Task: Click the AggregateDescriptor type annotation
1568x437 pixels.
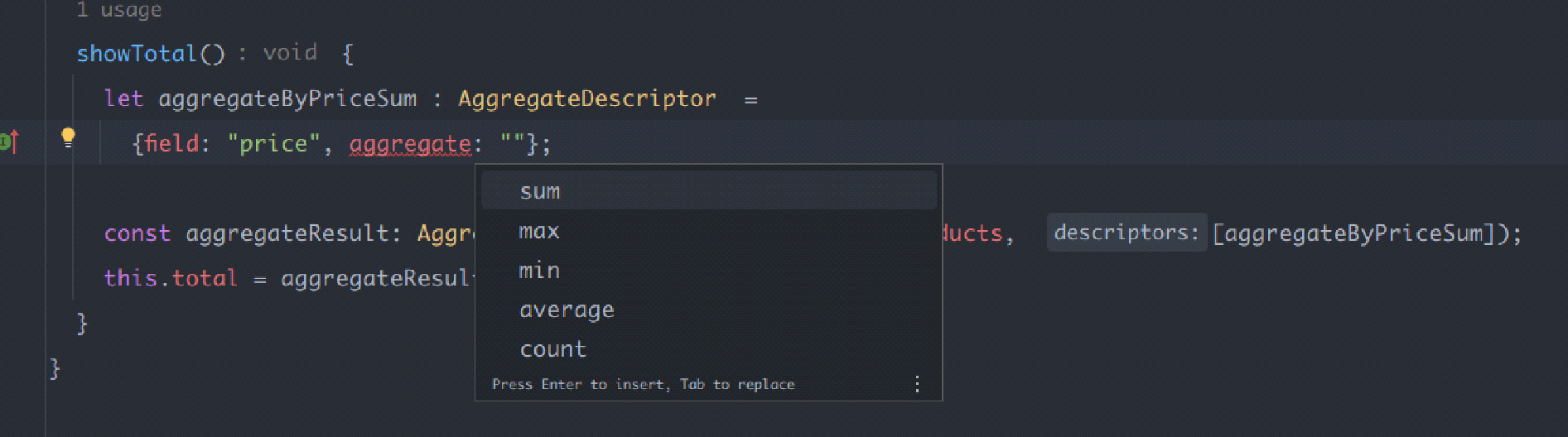Action: coord(586,98)
